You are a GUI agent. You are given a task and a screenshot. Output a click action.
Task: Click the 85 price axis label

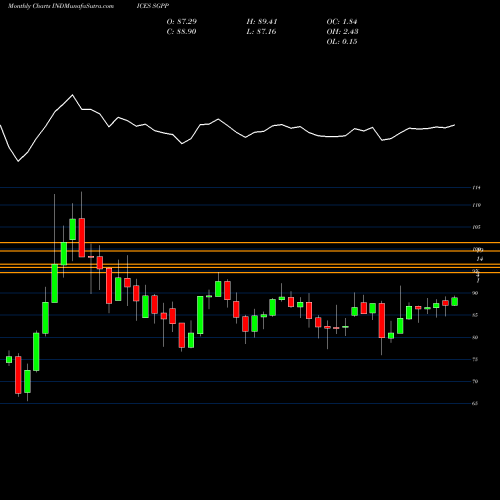tap(475, 315)
